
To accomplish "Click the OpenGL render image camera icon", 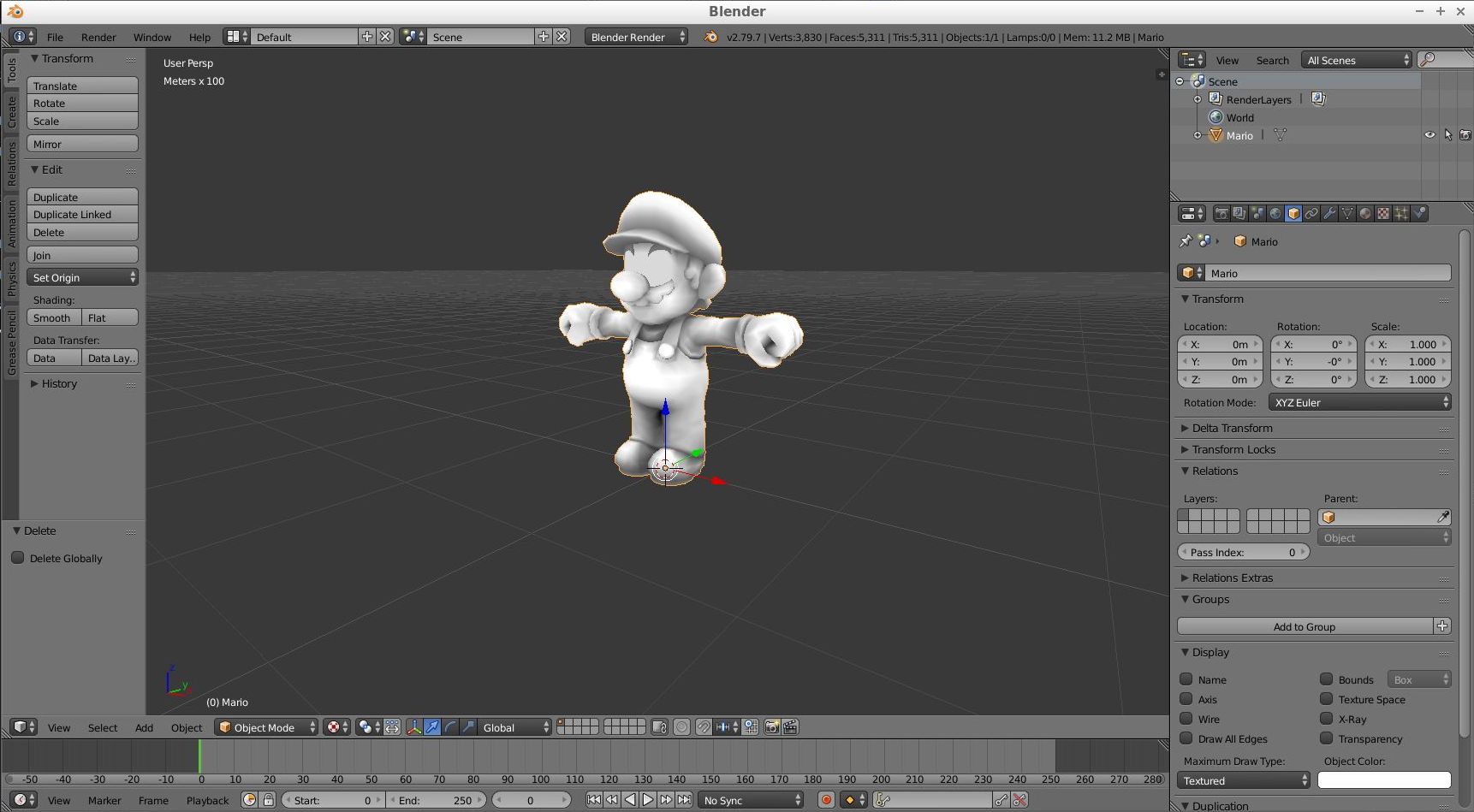I will point(772,727).
